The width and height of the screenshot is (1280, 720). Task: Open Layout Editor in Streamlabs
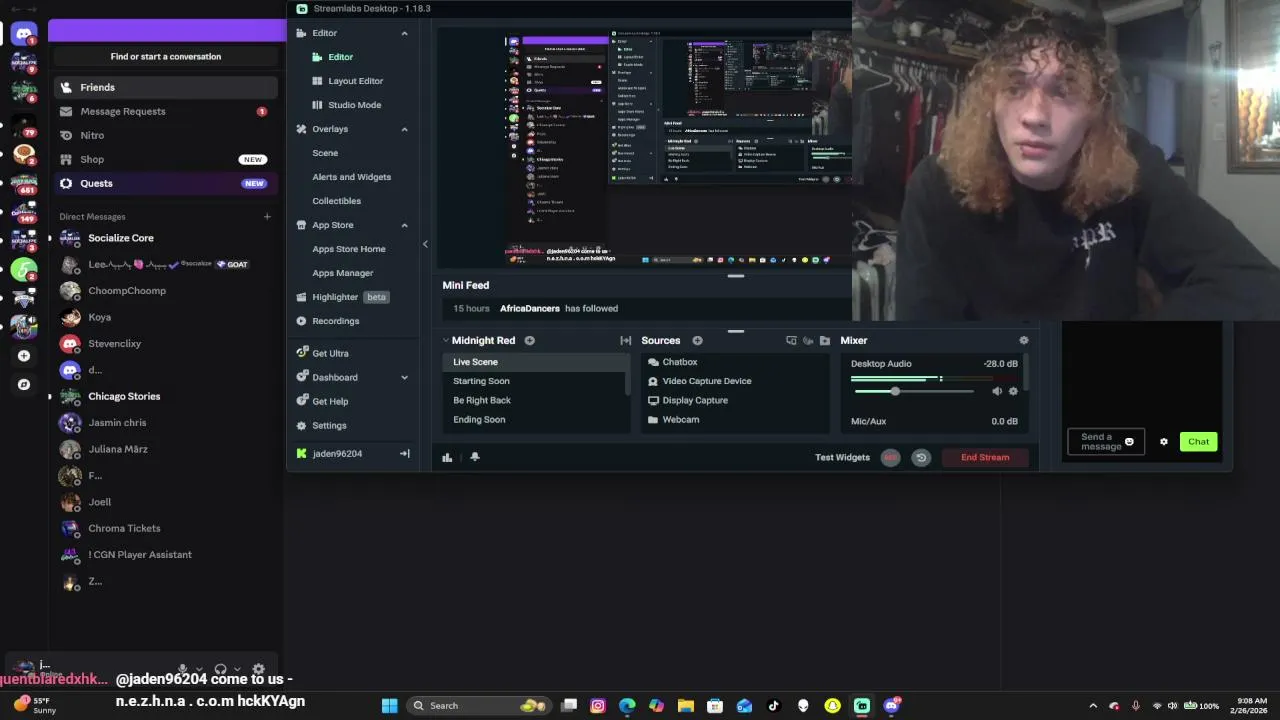(355, 81)
